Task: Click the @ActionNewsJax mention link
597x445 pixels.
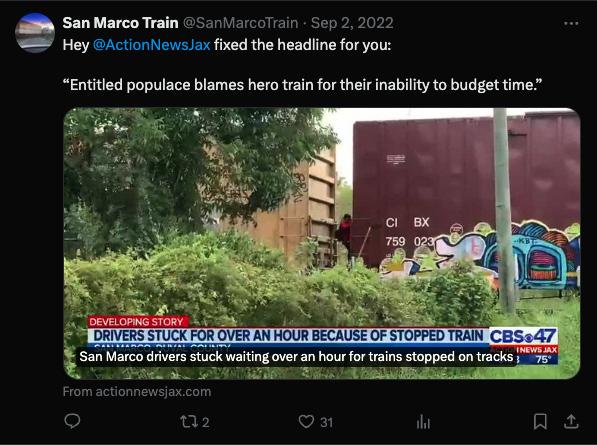Action: click(x=151, y=45)
